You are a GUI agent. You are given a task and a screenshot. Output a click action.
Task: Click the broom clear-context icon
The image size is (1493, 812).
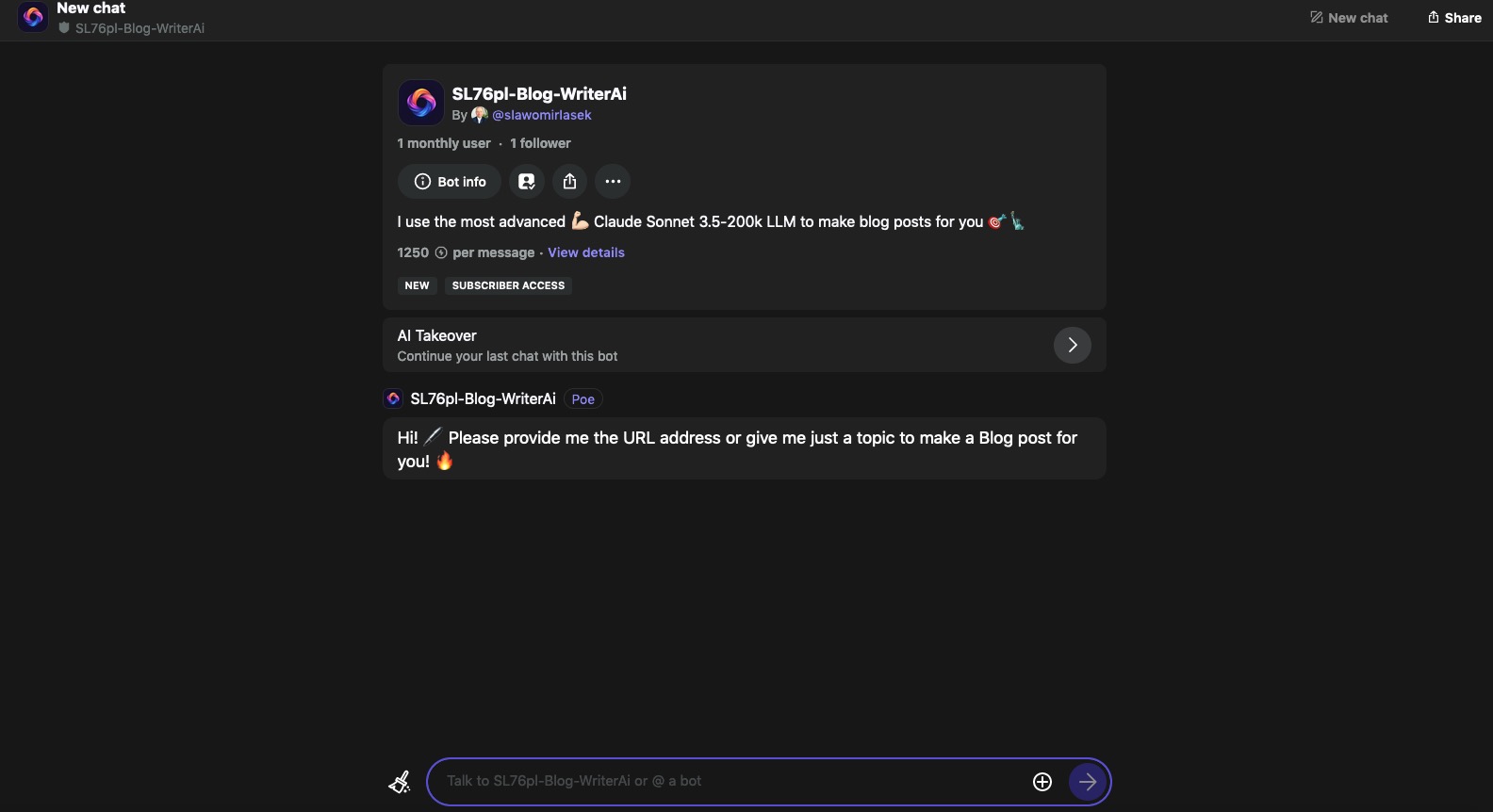400,782
